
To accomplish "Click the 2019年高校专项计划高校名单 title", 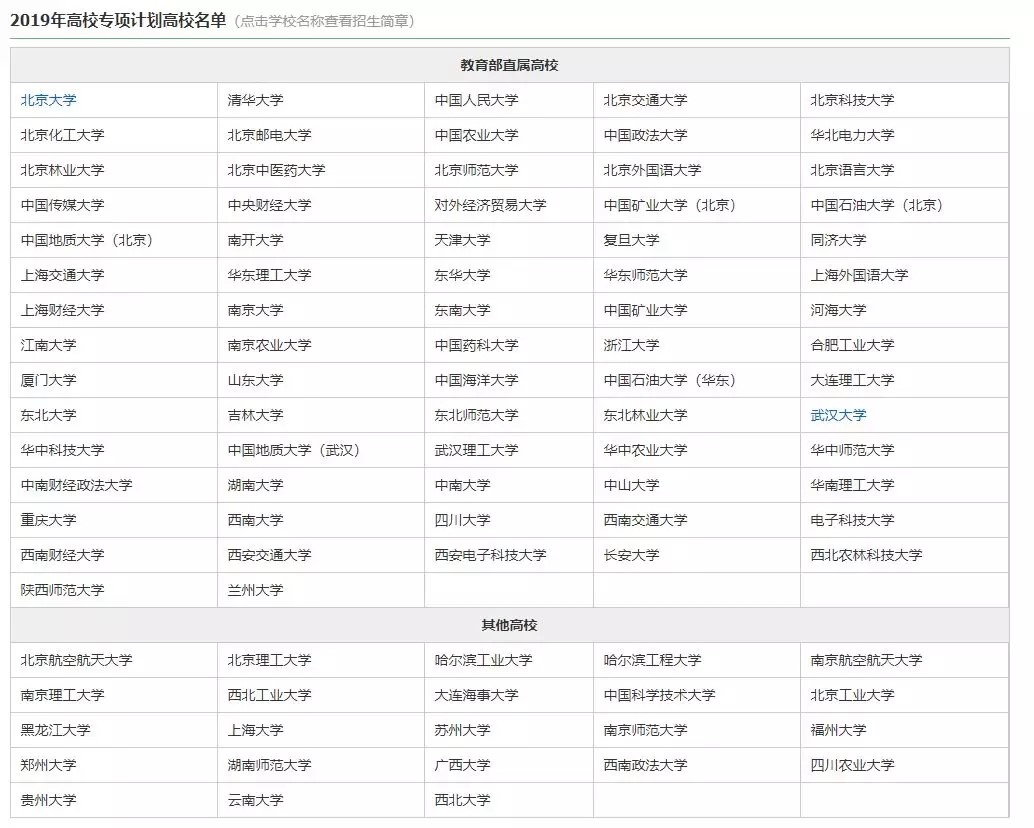I will pyautogui.click(x=118, y=20).
